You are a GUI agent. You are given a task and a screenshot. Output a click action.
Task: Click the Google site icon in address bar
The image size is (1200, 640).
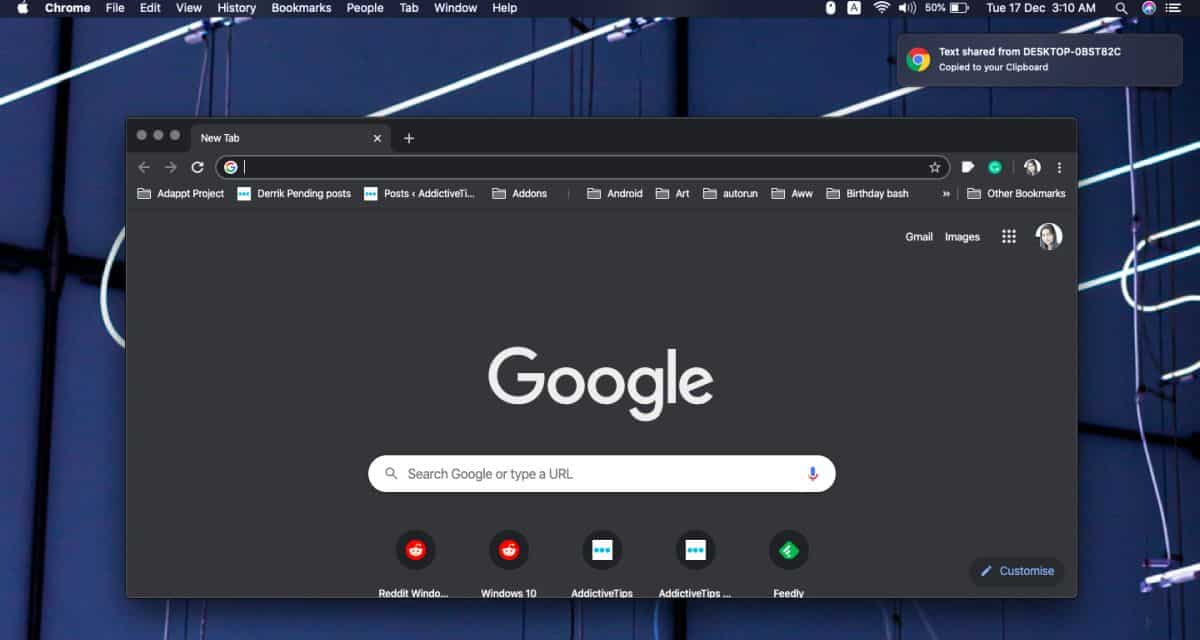[231, 167]
